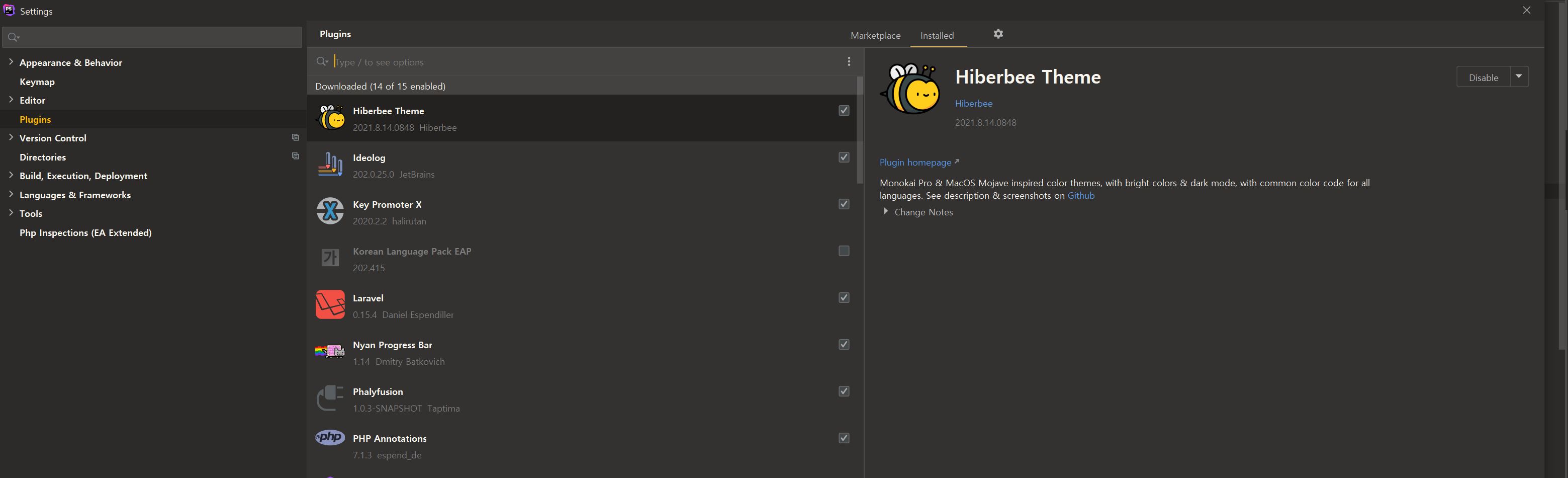Select the Laravel plugin name

pyautogui.click(x=368, y=298)
